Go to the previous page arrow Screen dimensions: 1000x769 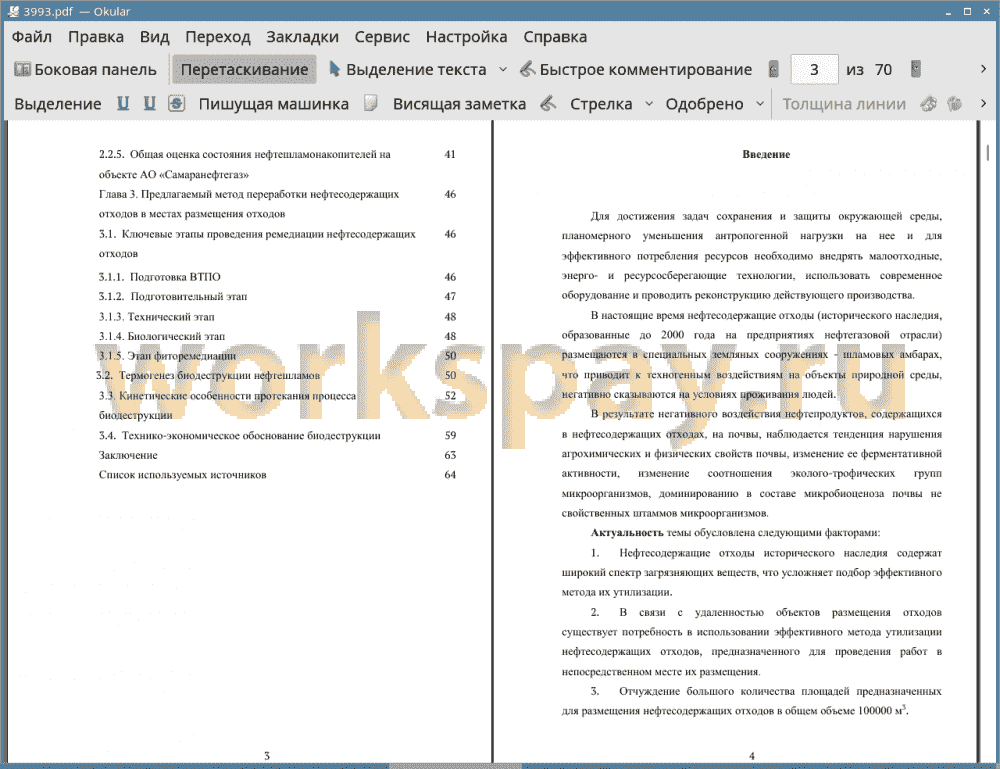774,69
